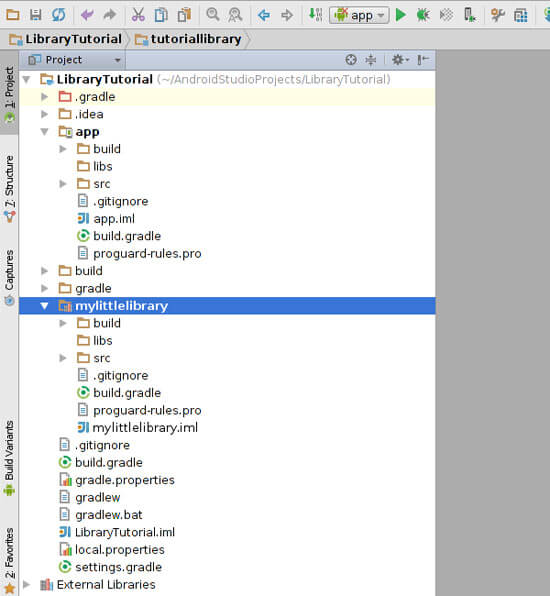Expand src folder under mylittlelibrary
Screen dimensions: 550x596
pos(63,358)
